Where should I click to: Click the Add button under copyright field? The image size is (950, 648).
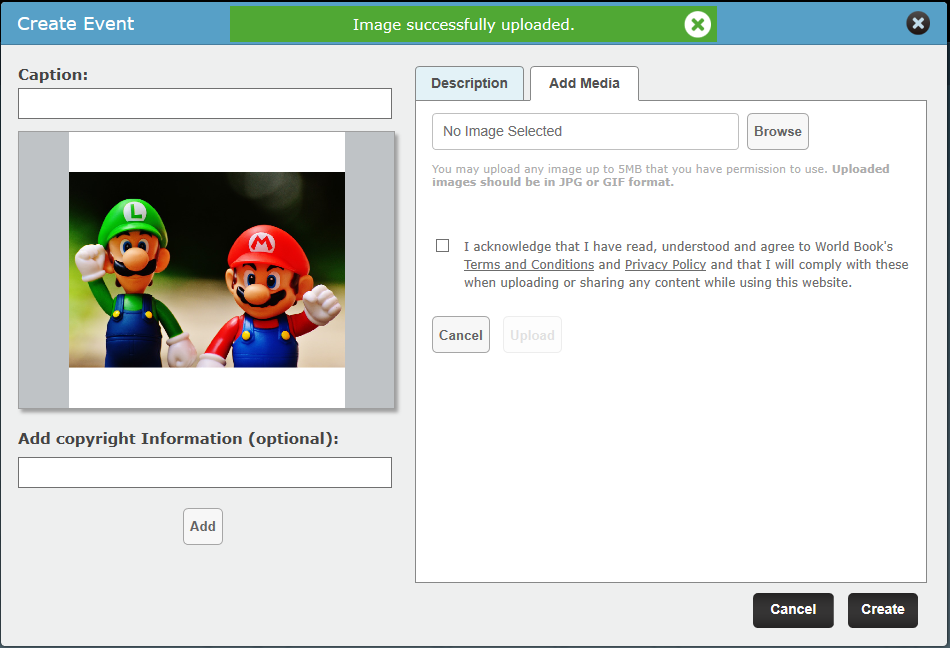coord(203,526)
